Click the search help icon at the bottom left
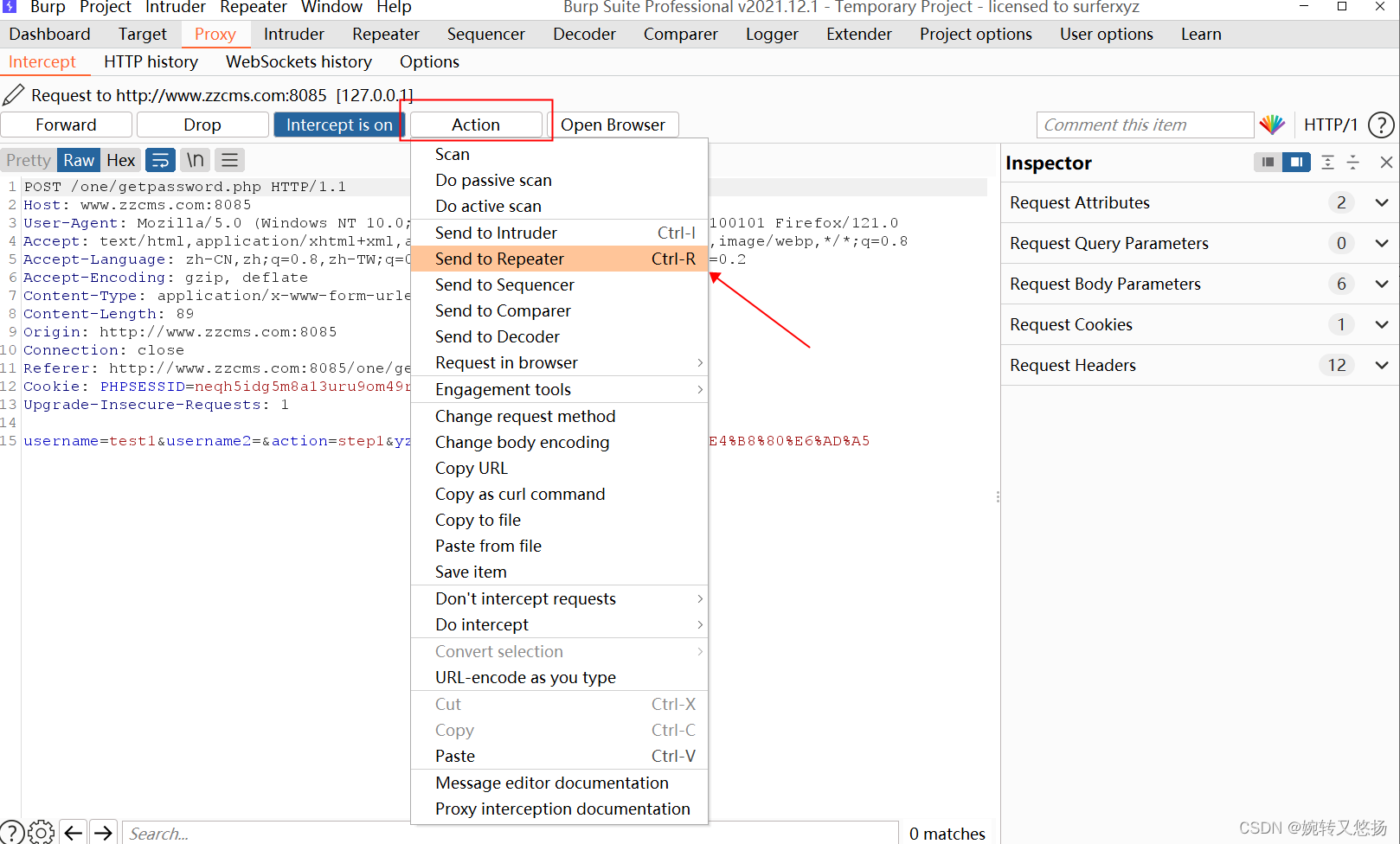 pos(11,832)
